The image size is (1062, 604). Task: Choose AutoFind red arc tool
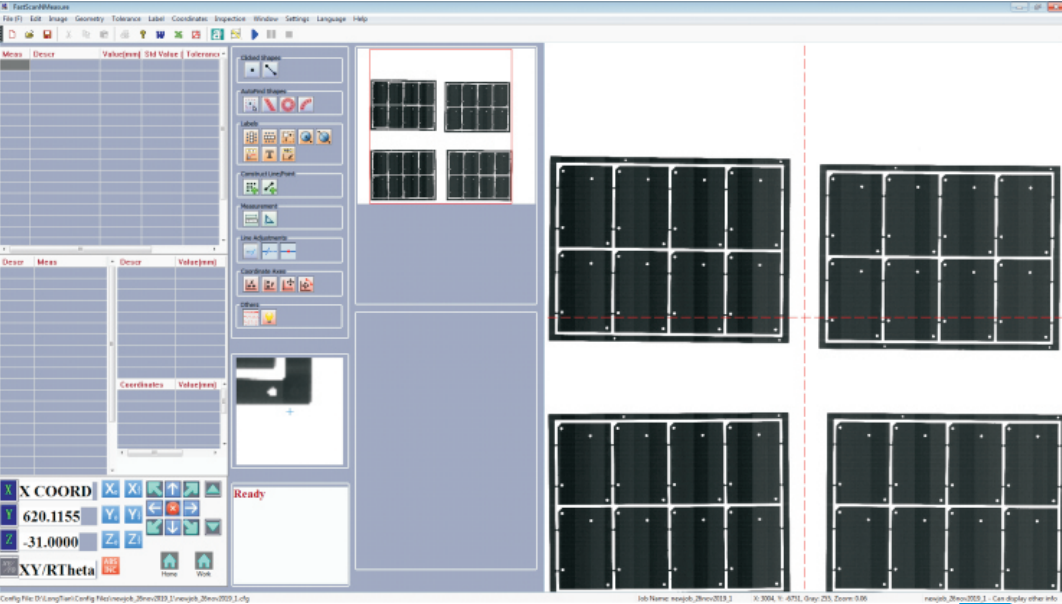tap(306, 104)
